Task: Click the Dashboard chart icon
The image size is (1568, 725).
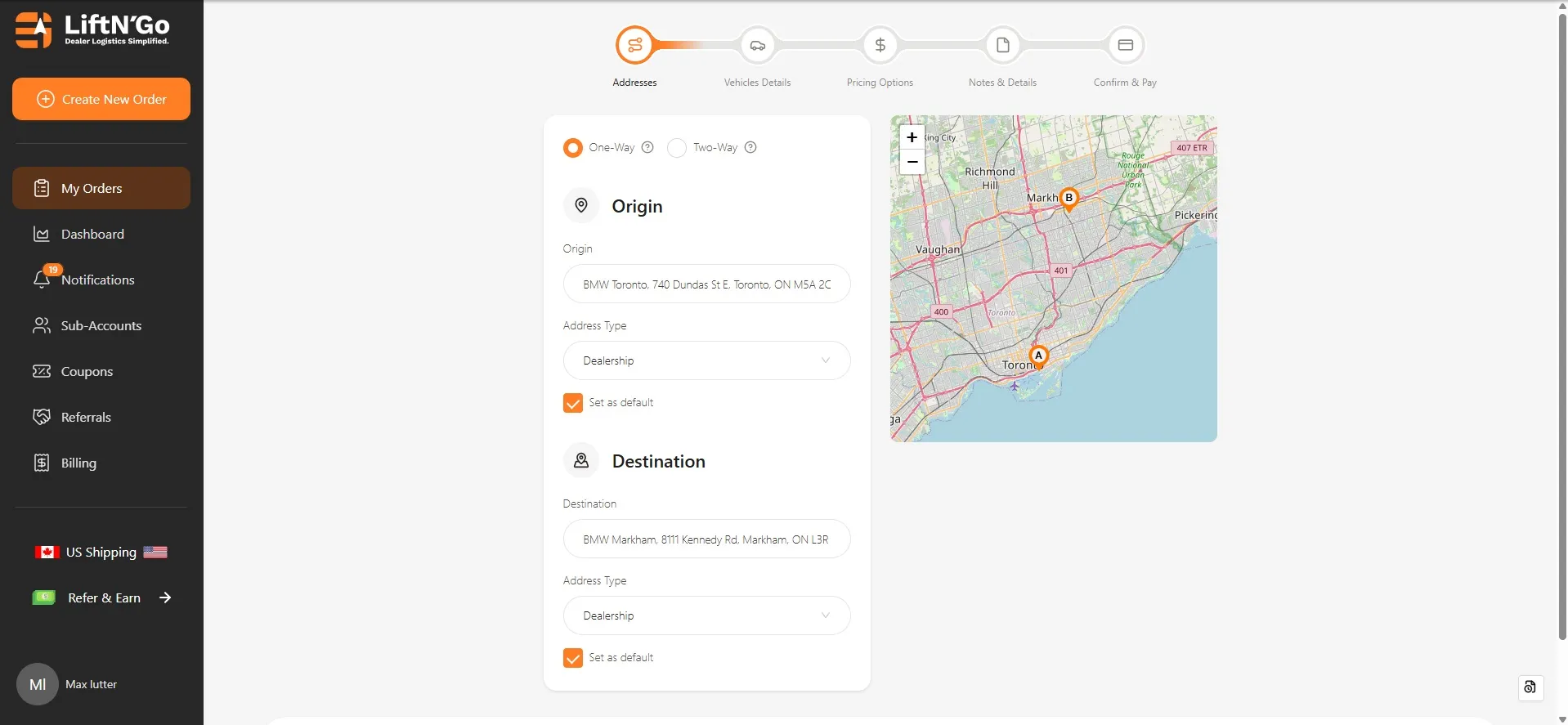Action: pos(42,234)
